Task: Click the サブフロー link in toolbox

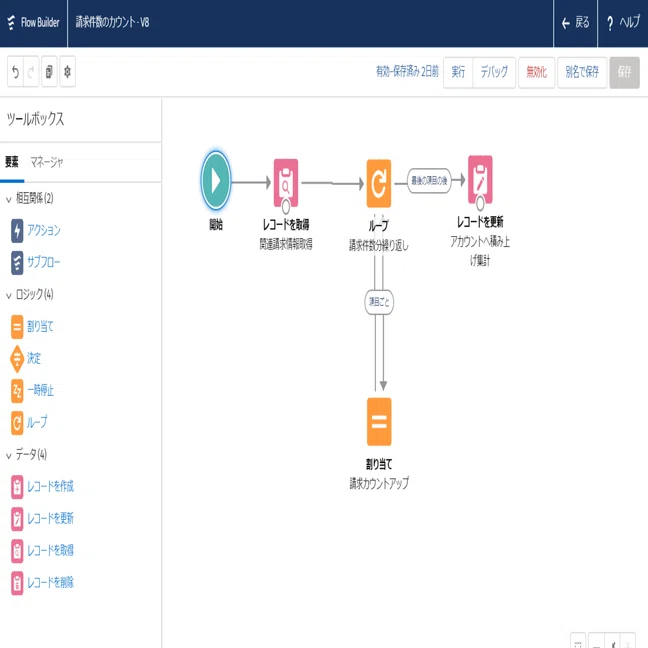Action: tap(43, 262)
